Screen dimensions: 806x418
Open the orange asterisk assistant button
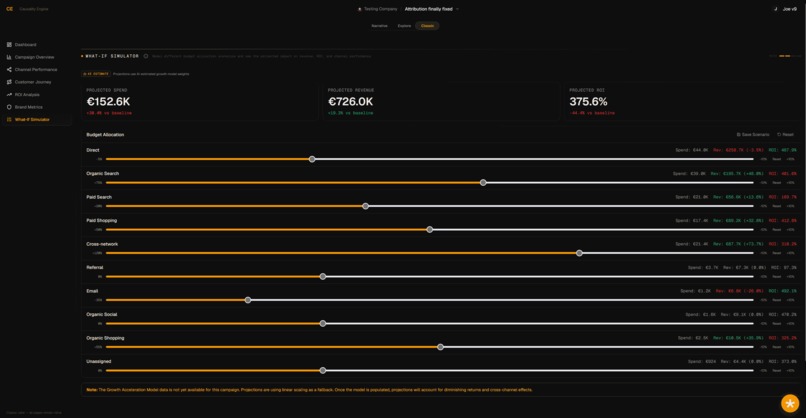click(x=790, y=403)
